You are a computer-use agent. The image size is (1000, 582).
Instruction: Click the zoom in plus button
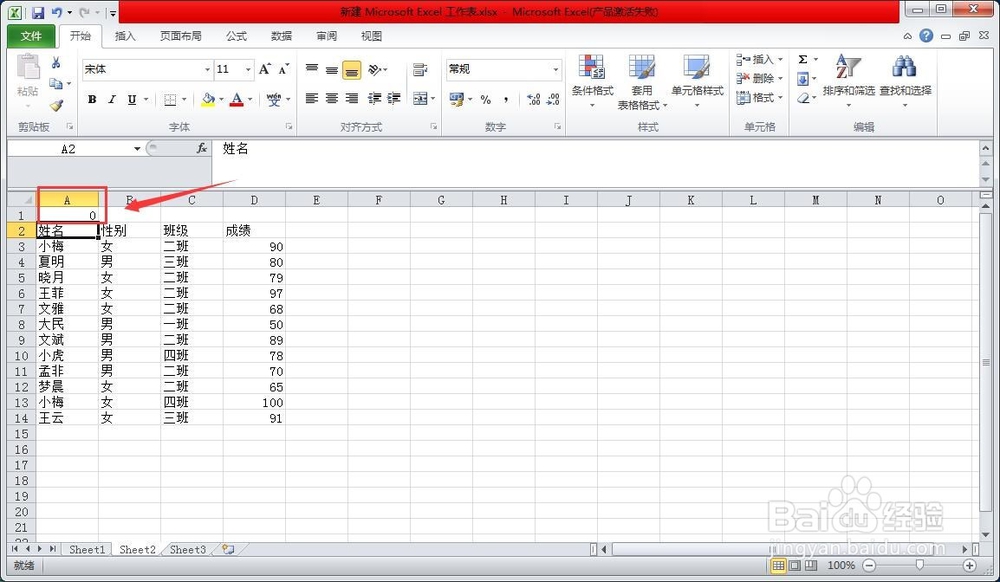969,565
